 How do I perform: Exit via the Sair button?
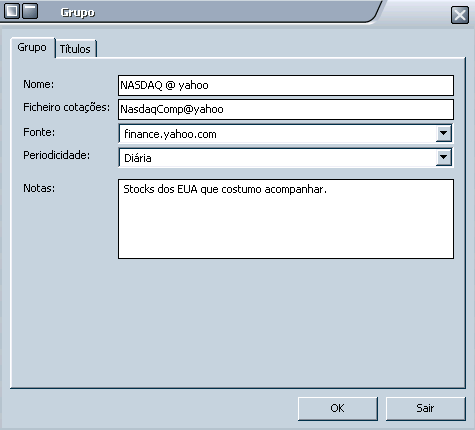(x=425, y=408)
